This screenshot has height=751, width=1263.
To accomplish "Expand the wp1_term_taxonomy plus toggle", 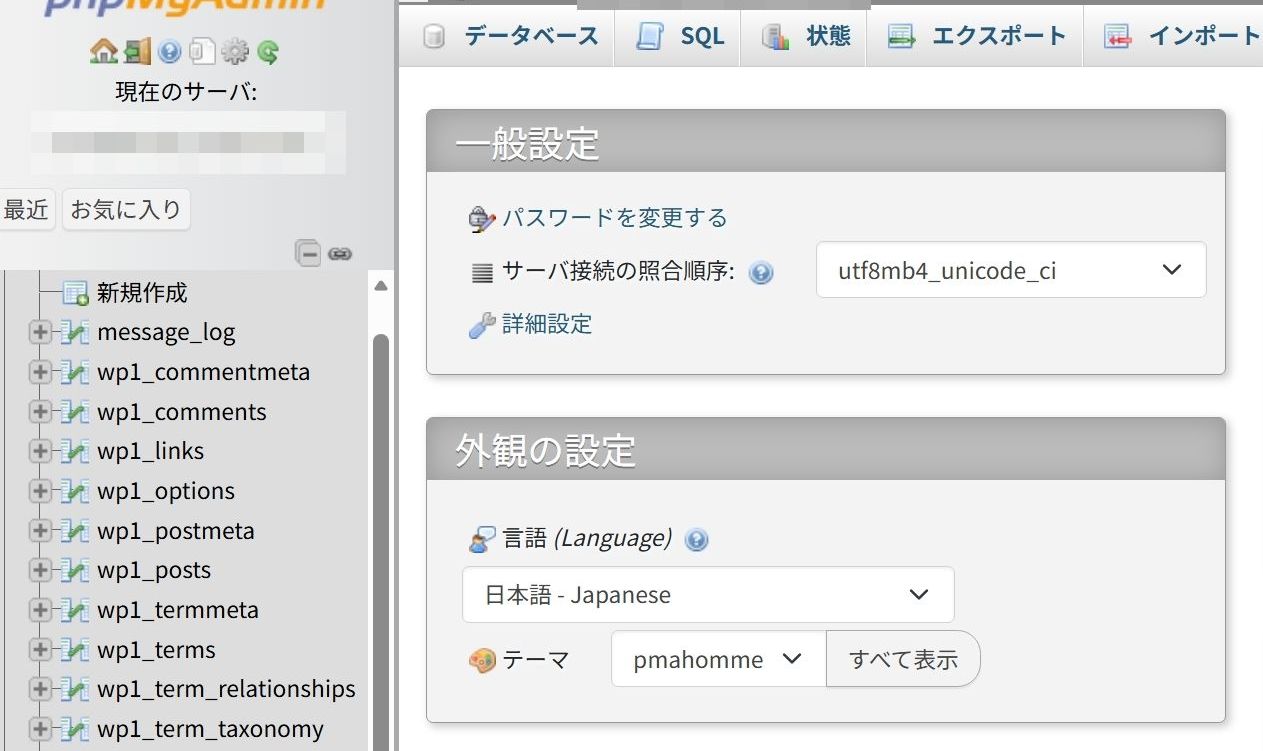I will [x=40, y=728].
